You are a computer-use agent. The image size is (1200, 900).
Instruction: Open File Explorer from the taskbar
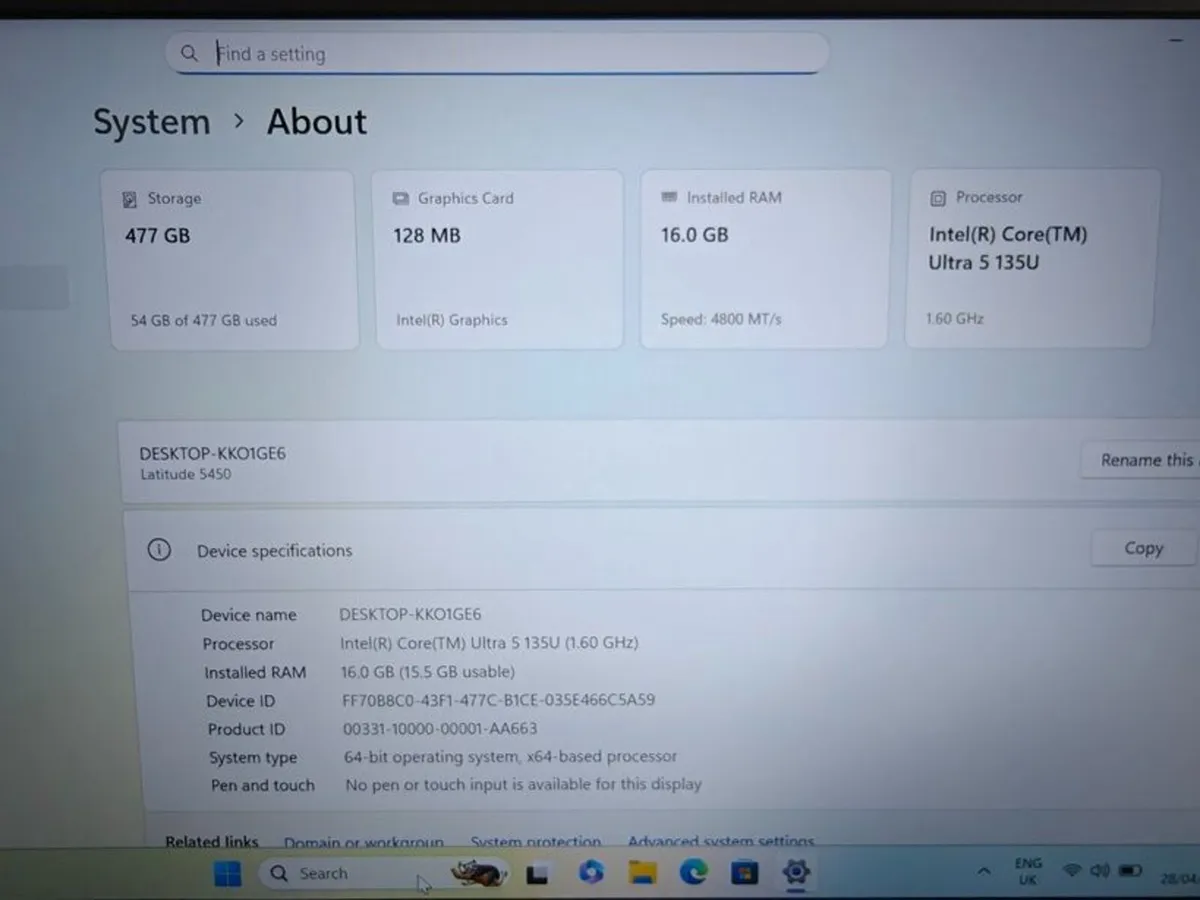tap(643, 873)
